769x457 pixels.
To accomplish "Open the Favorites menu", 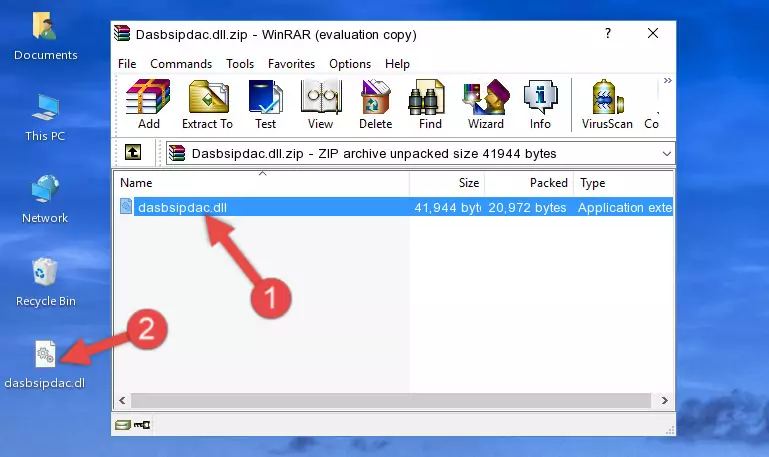I will pos(291,64).
